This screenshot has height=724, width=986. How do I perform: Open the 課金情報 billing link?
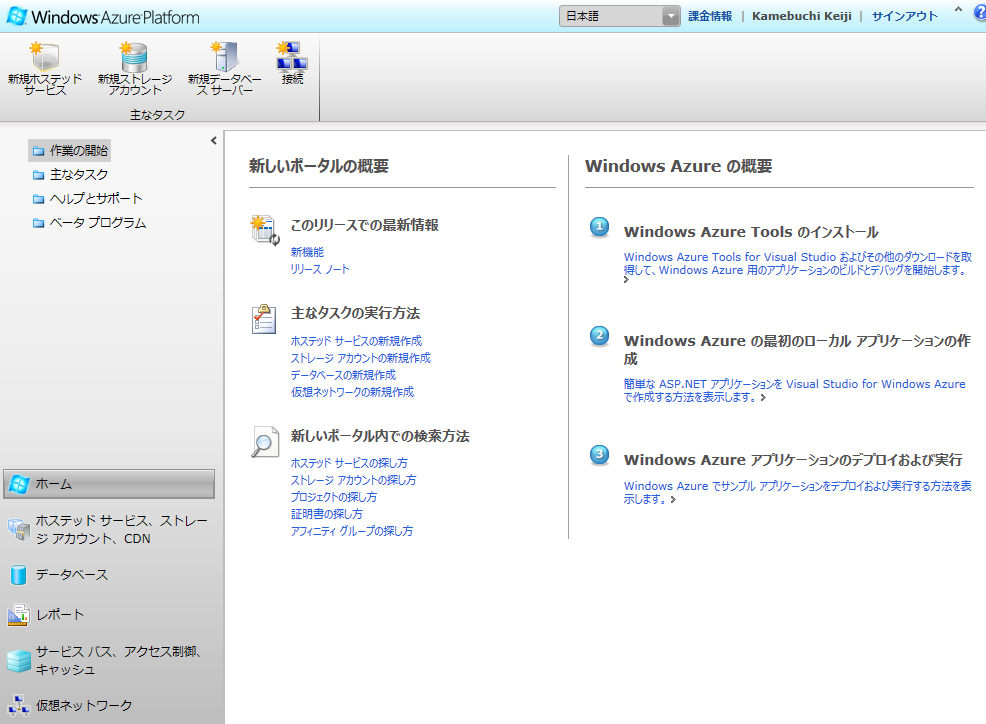pos(710,16)
